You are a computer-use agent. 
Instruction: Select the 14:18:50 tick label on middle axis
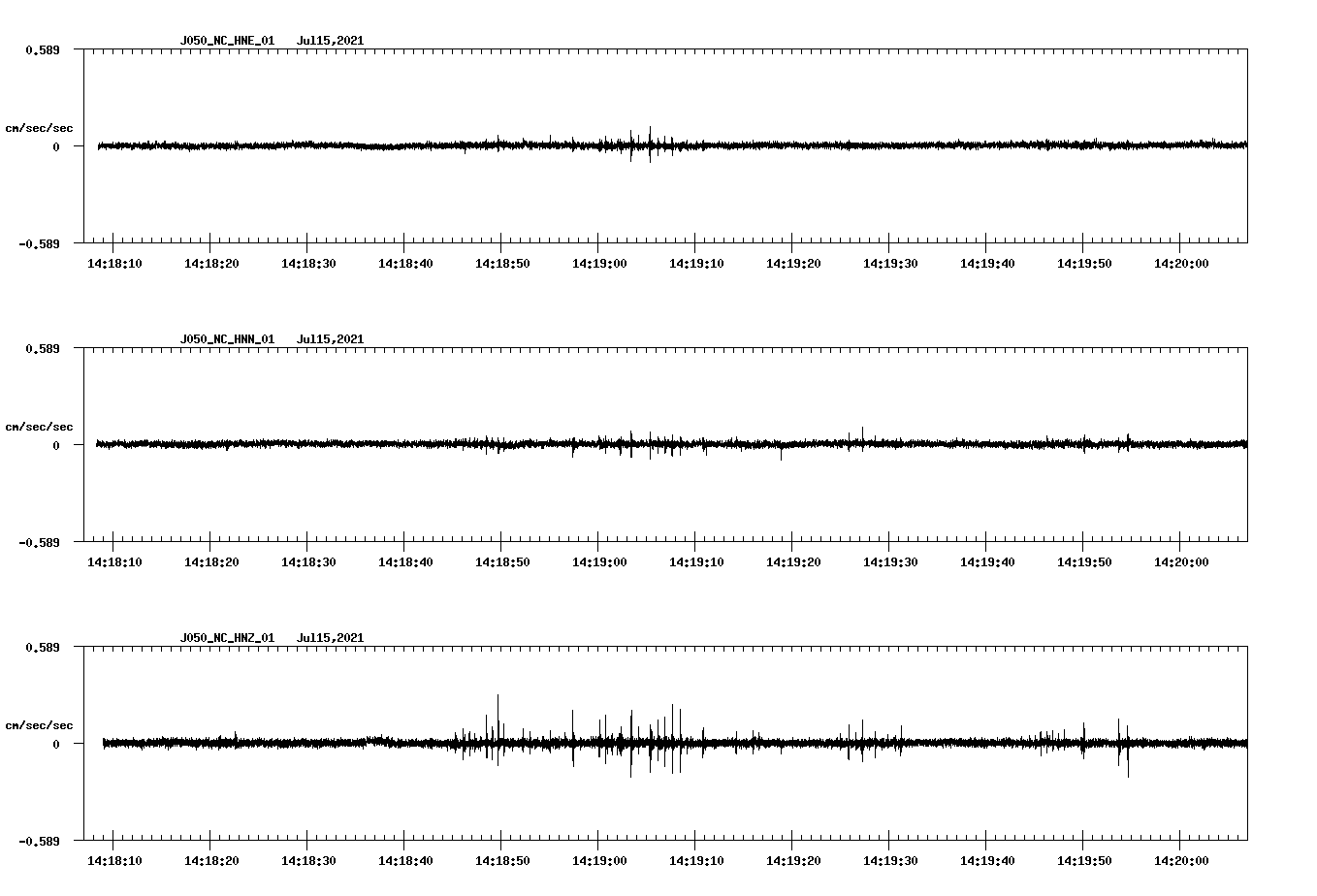pyautogui.click(x=502, y=559)
